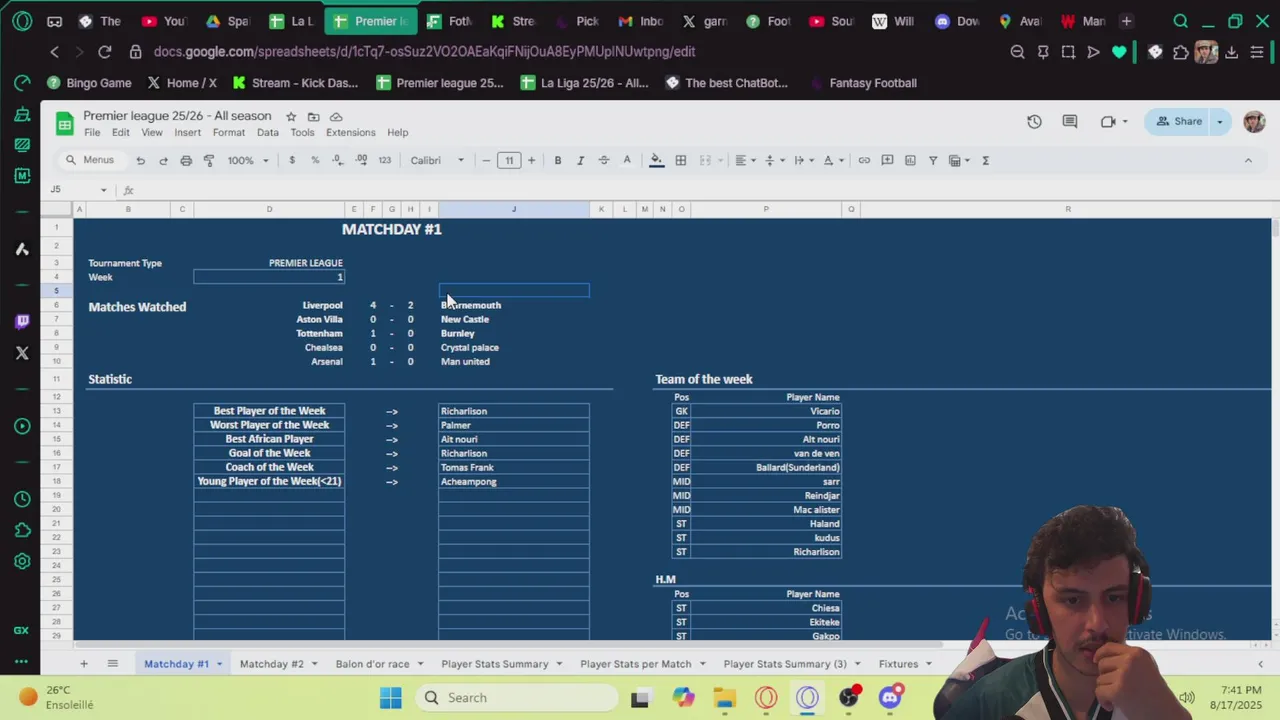The image size is (1280, 720).
Task: Create a filter with funnel icon
Action: click(933, 160)
